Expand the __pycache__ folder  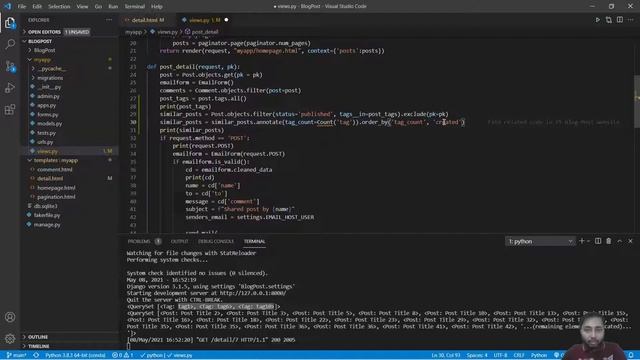coord(69,69)
